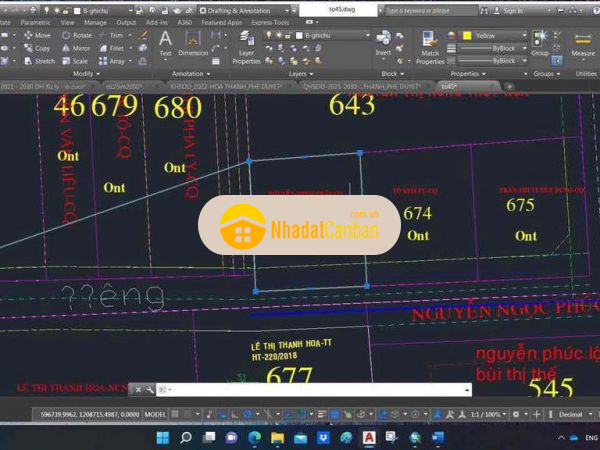
Task: Choose the Mirror tool
Action: click(x=76, y=48)
